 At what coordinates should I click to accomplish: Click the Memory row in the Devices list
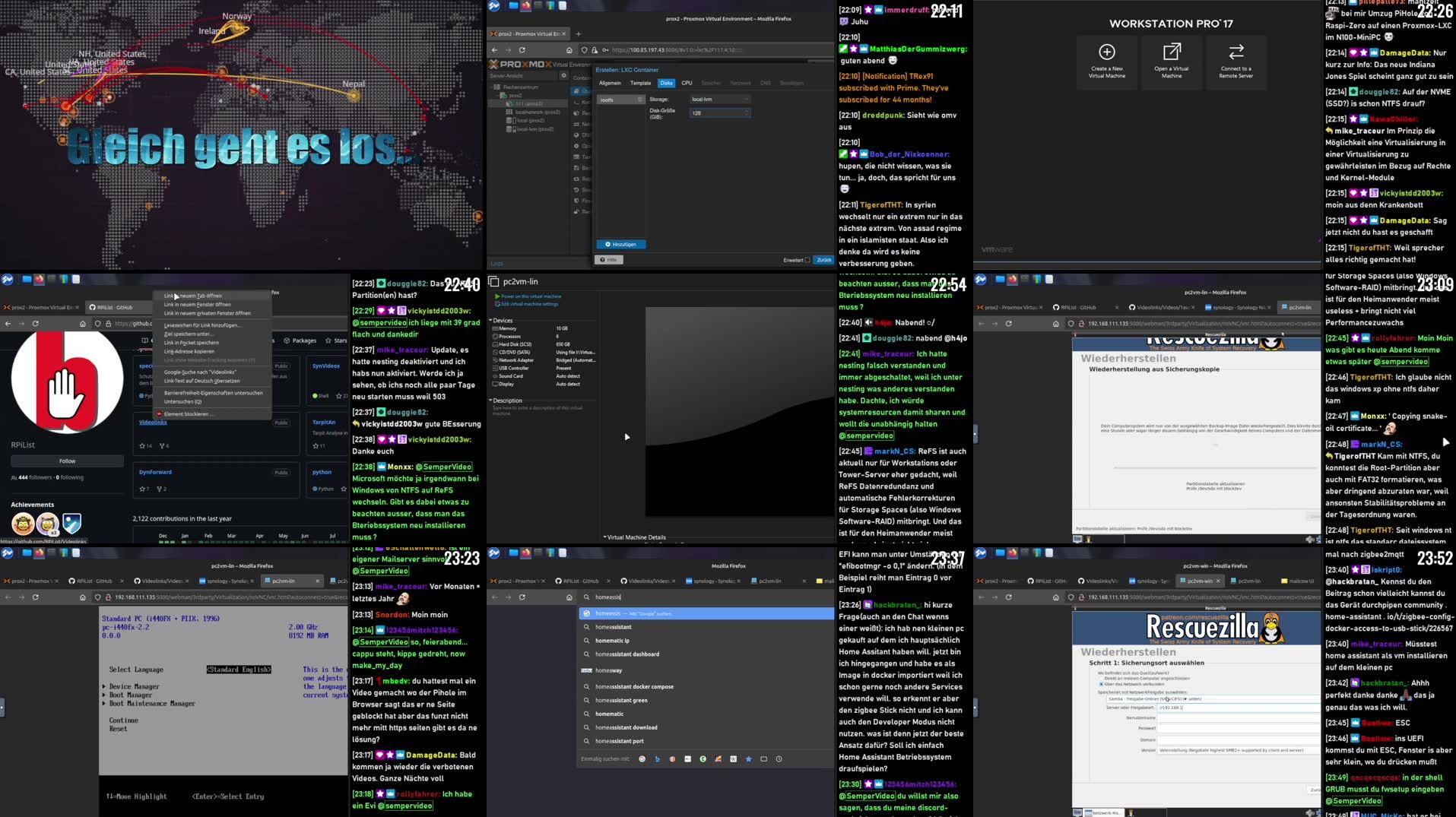click(543, 328)
